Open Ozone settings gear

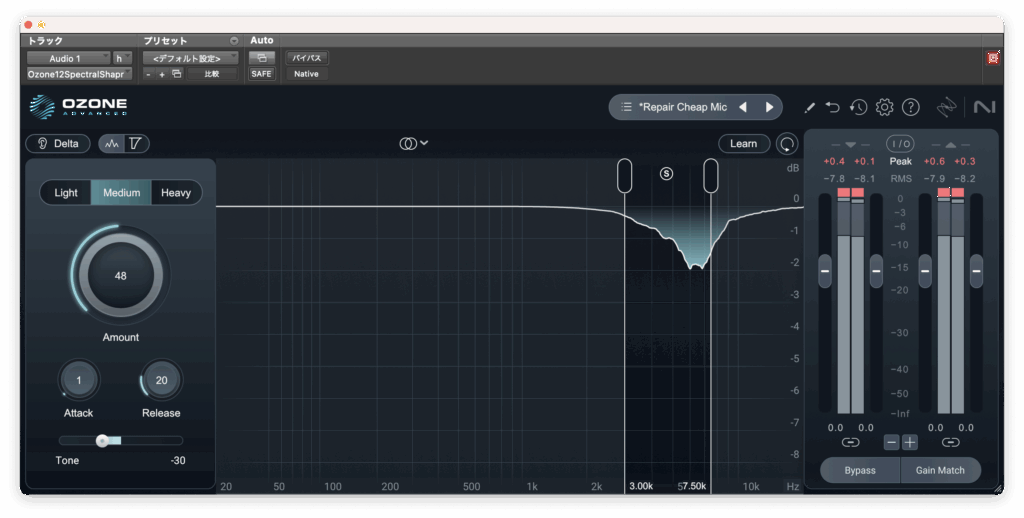(x=884, y=107)
